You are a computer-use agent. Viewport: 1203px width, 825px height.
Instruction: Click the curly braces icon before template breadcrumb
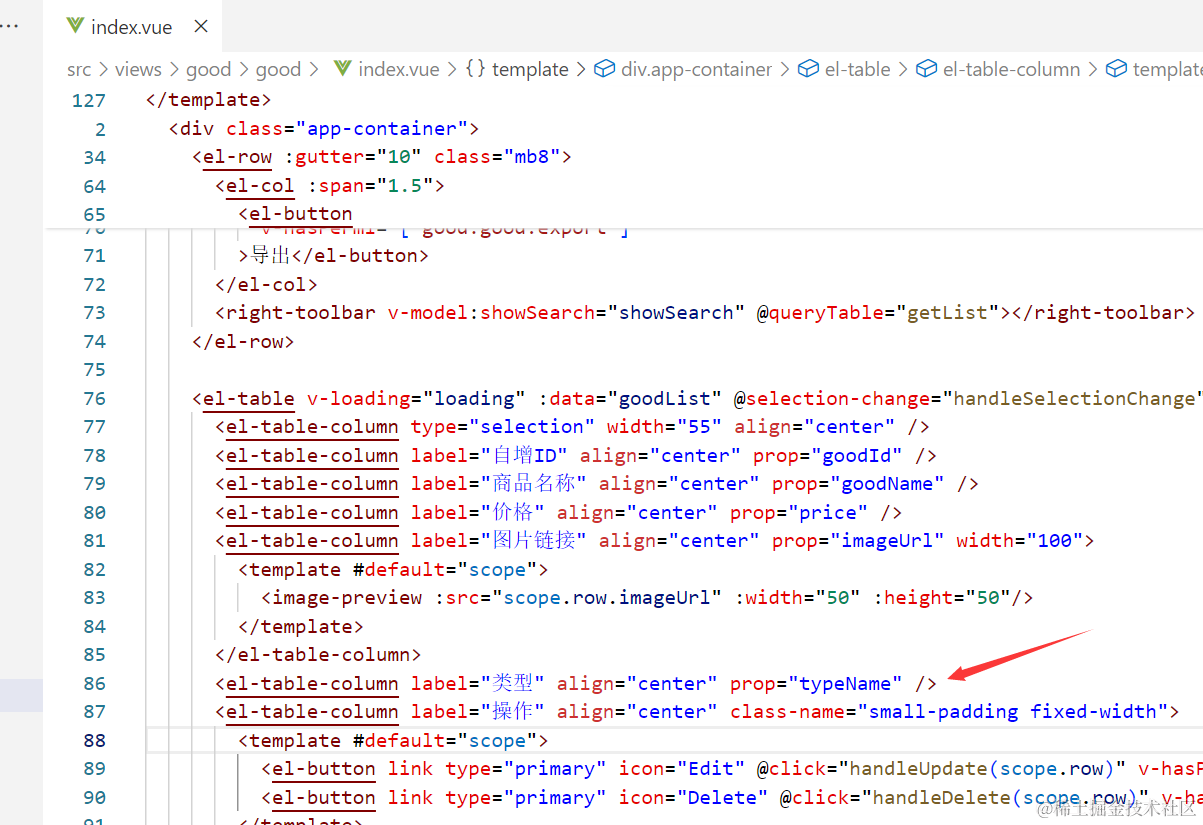click(x=476, y=69)
